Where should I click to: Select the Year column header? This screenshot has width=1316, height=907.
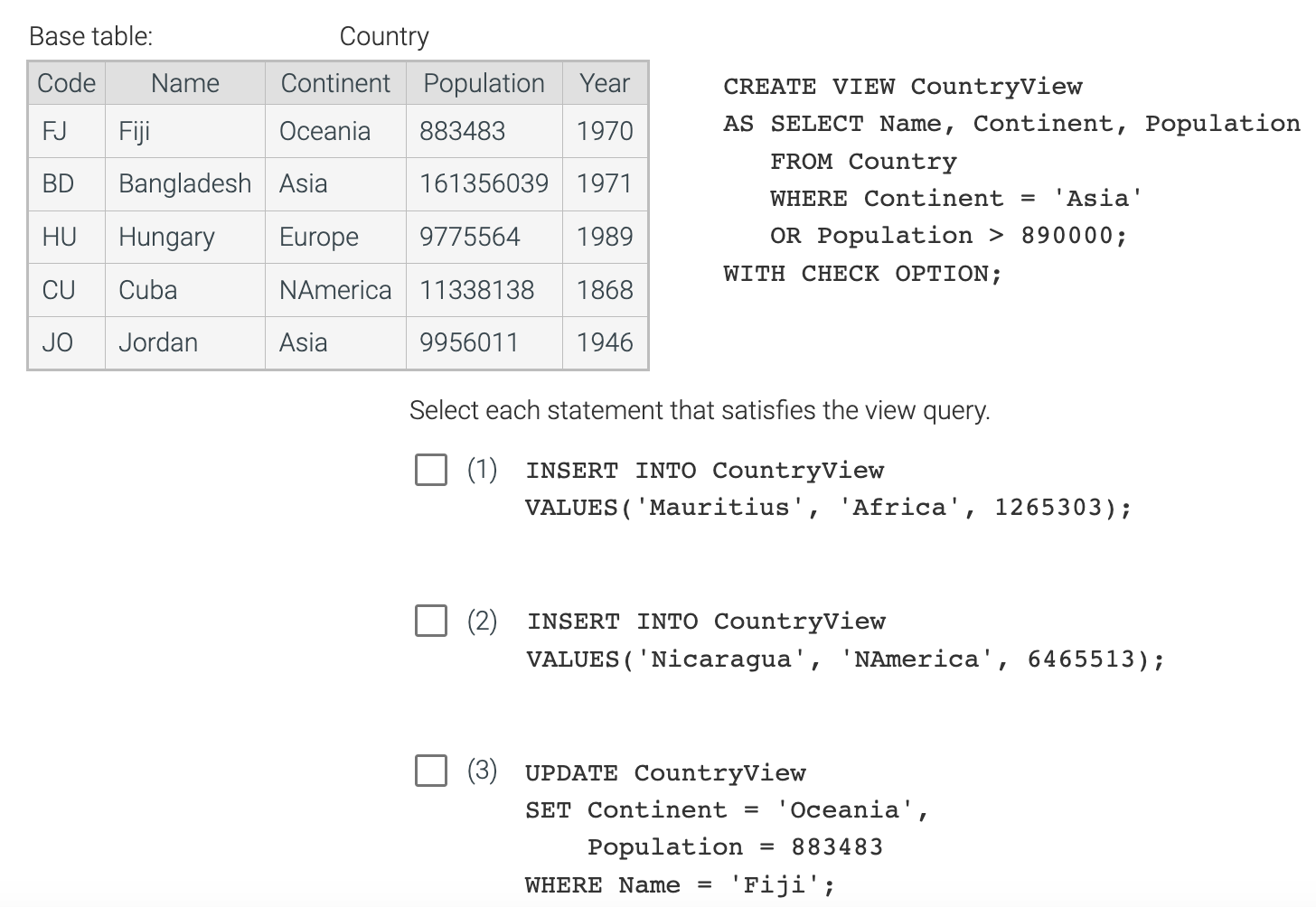click(x=605, y=82)
